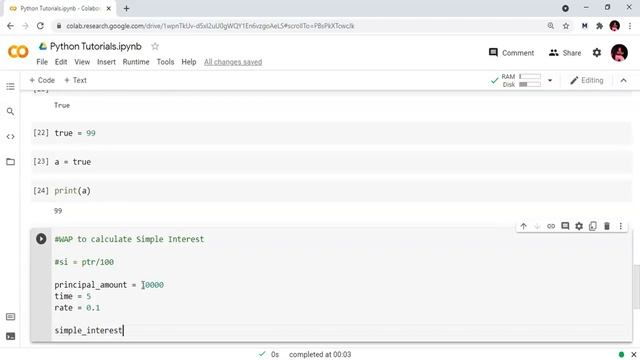Image resolution: width=640 pixels, height=360 pixels.
Task: Open code snippets sidebar
Action: pos(11,137)
